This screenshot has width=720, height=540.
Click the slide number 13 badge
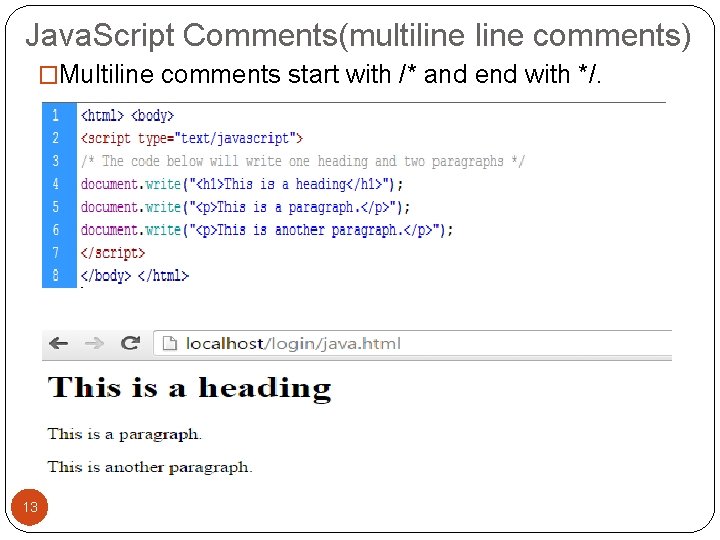tap(29, 507)
